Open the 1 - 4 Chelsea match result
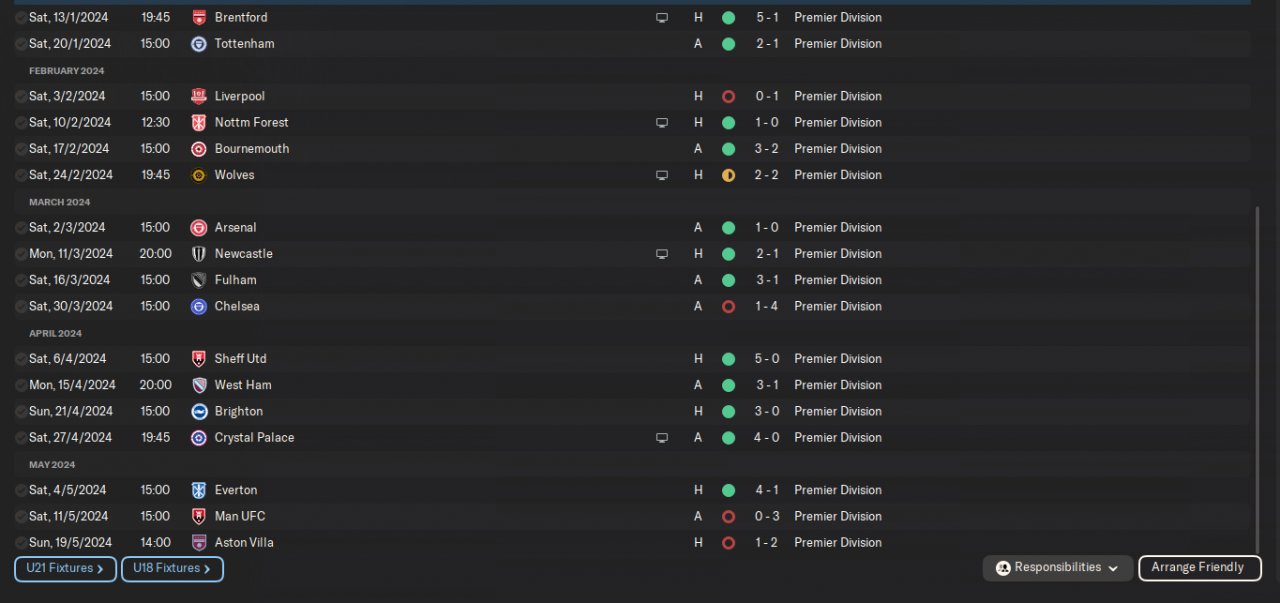The height and width of the screenshot is (603, 1280). click(x=767, y=307)
